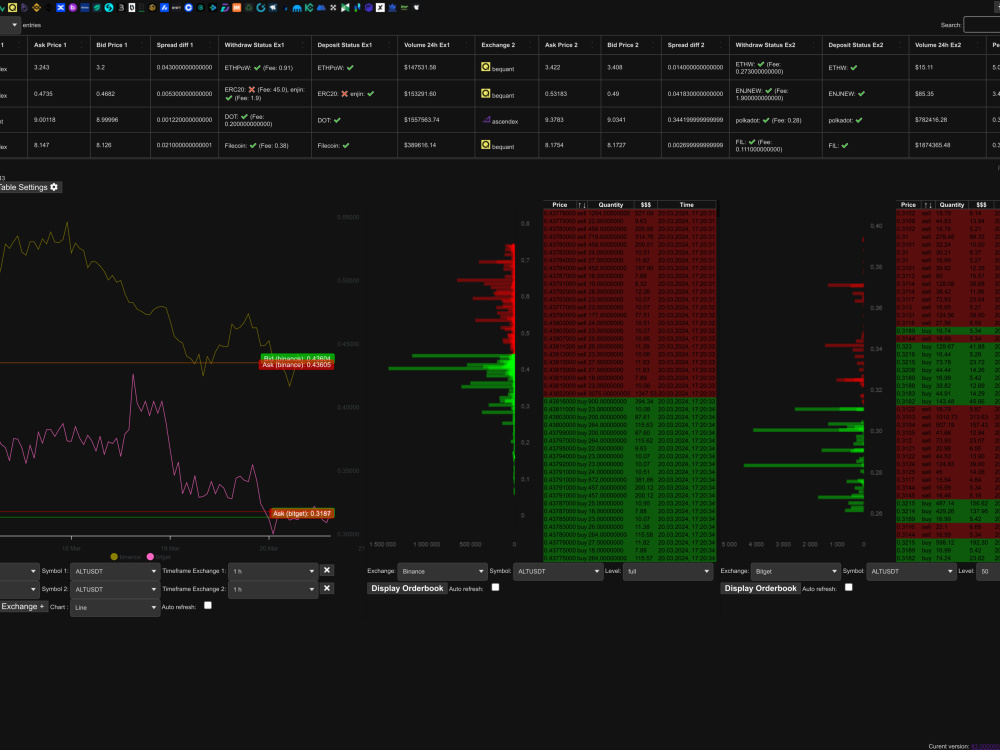Open the blue swirl exchange icon
The width and height of the screenshot is (1000, 750).
click(261, 8)
